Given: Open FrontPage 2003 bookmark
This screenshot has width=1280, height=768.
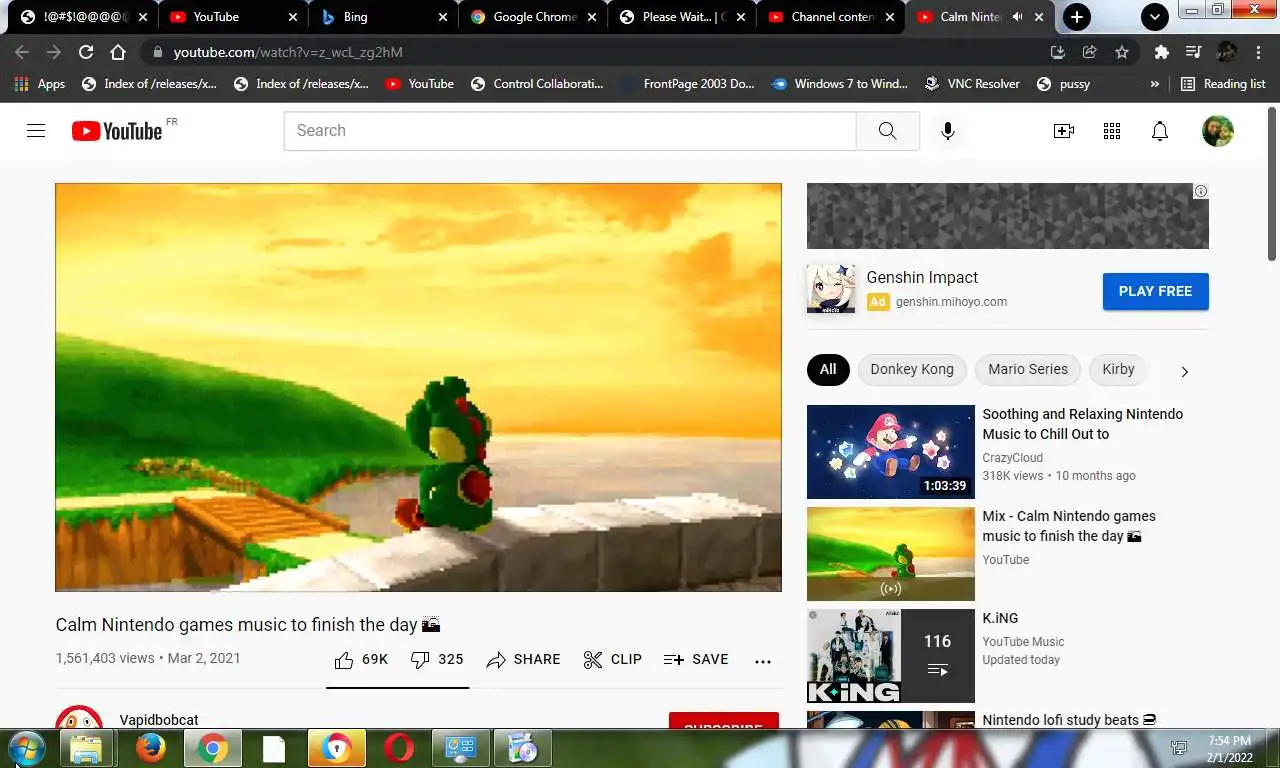Looking at the screenshot, I should [687, 84].
